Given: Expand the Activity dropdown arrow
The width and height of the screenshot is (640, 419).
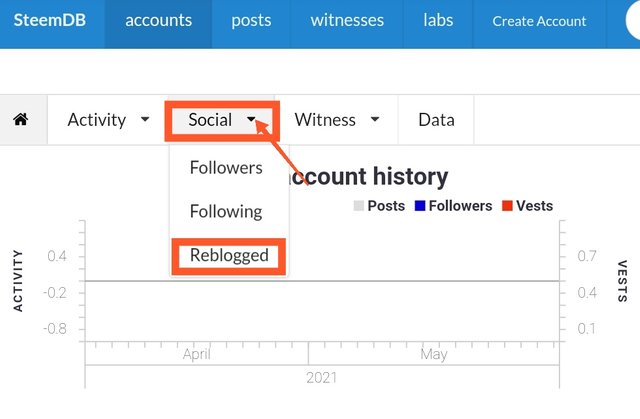Looking at the screenshot, I should pyautogui.click(x=146, y=120).
